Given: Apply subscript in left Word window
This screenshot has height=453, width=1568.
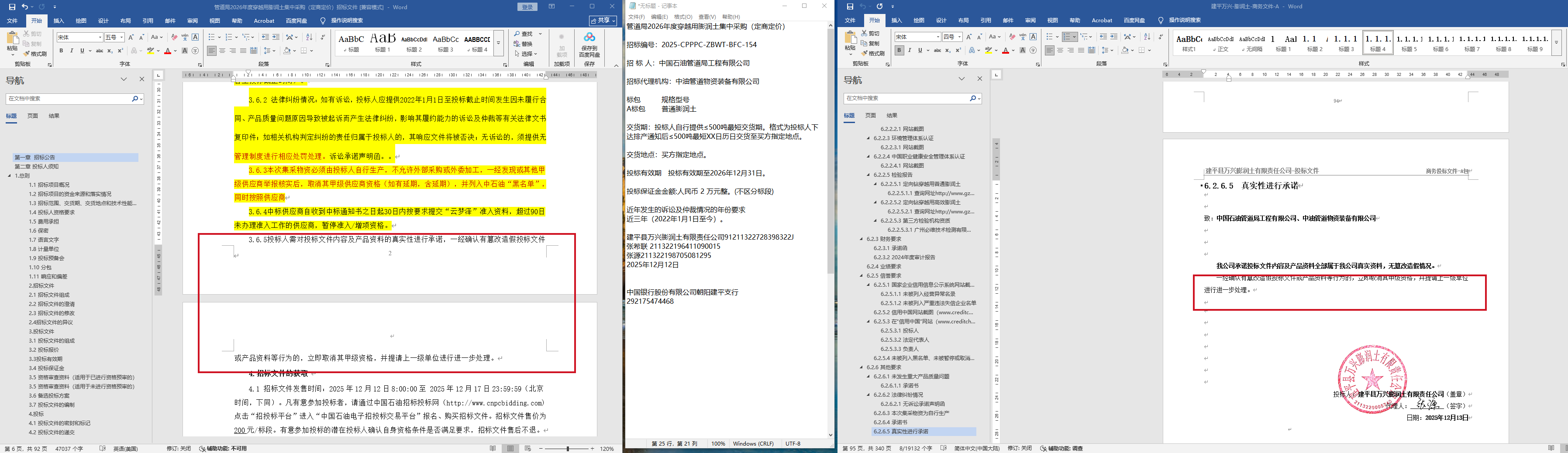Looking at the screenshot, I should coord(110,51).
